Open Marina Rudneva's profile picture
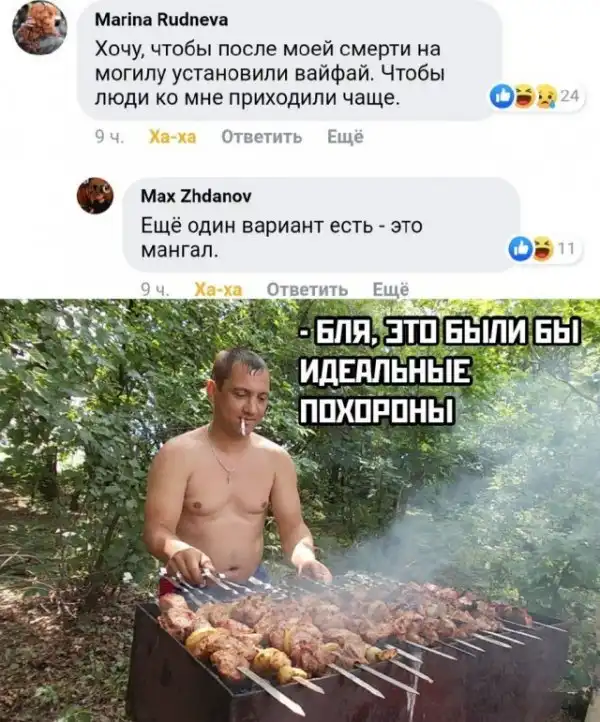Viewport: 600px width, 722px height. pos(40,28)
